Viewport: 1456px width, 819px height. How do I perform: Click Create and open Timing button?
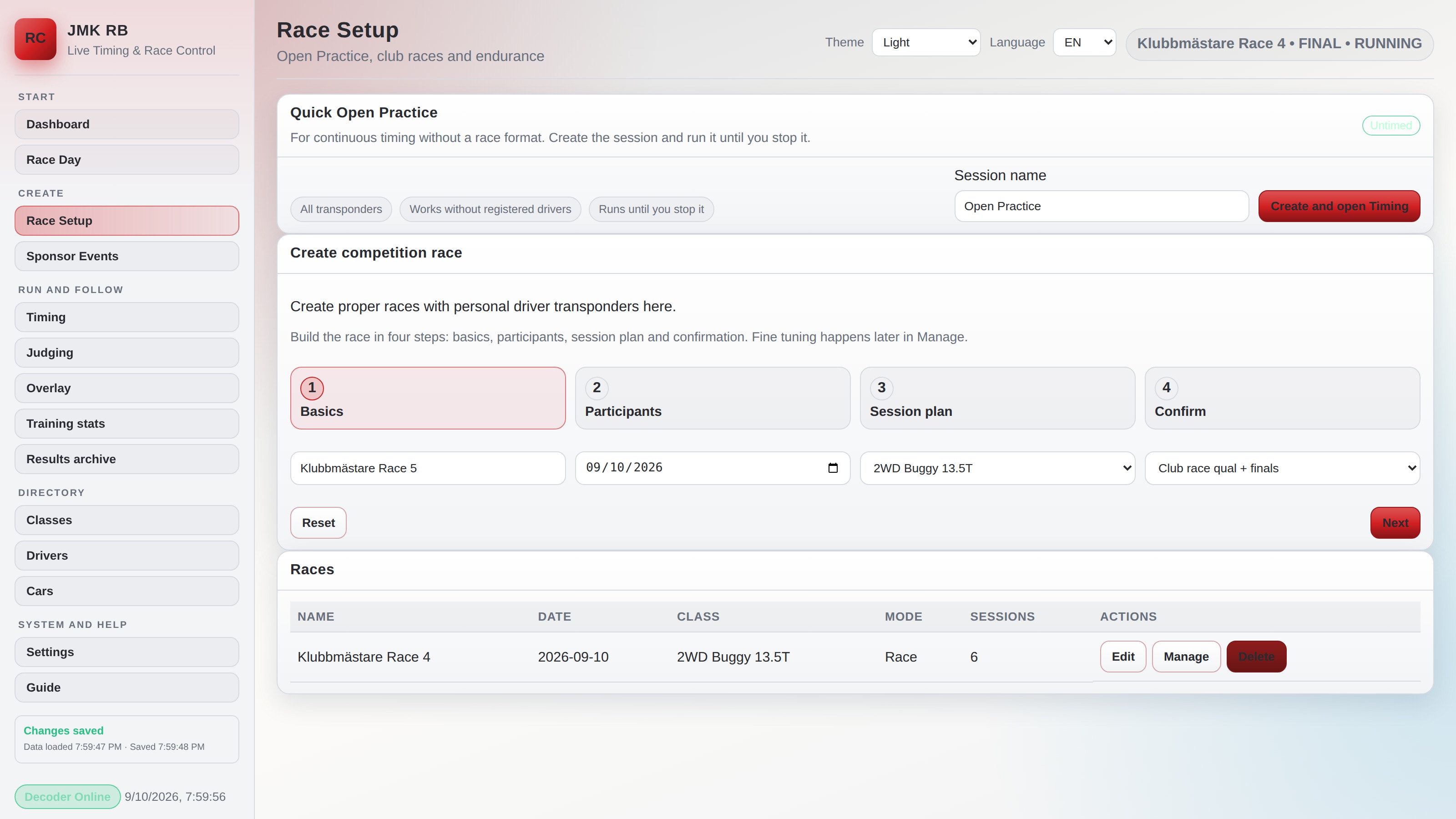pyautogui.click(x=1339, y=206)
